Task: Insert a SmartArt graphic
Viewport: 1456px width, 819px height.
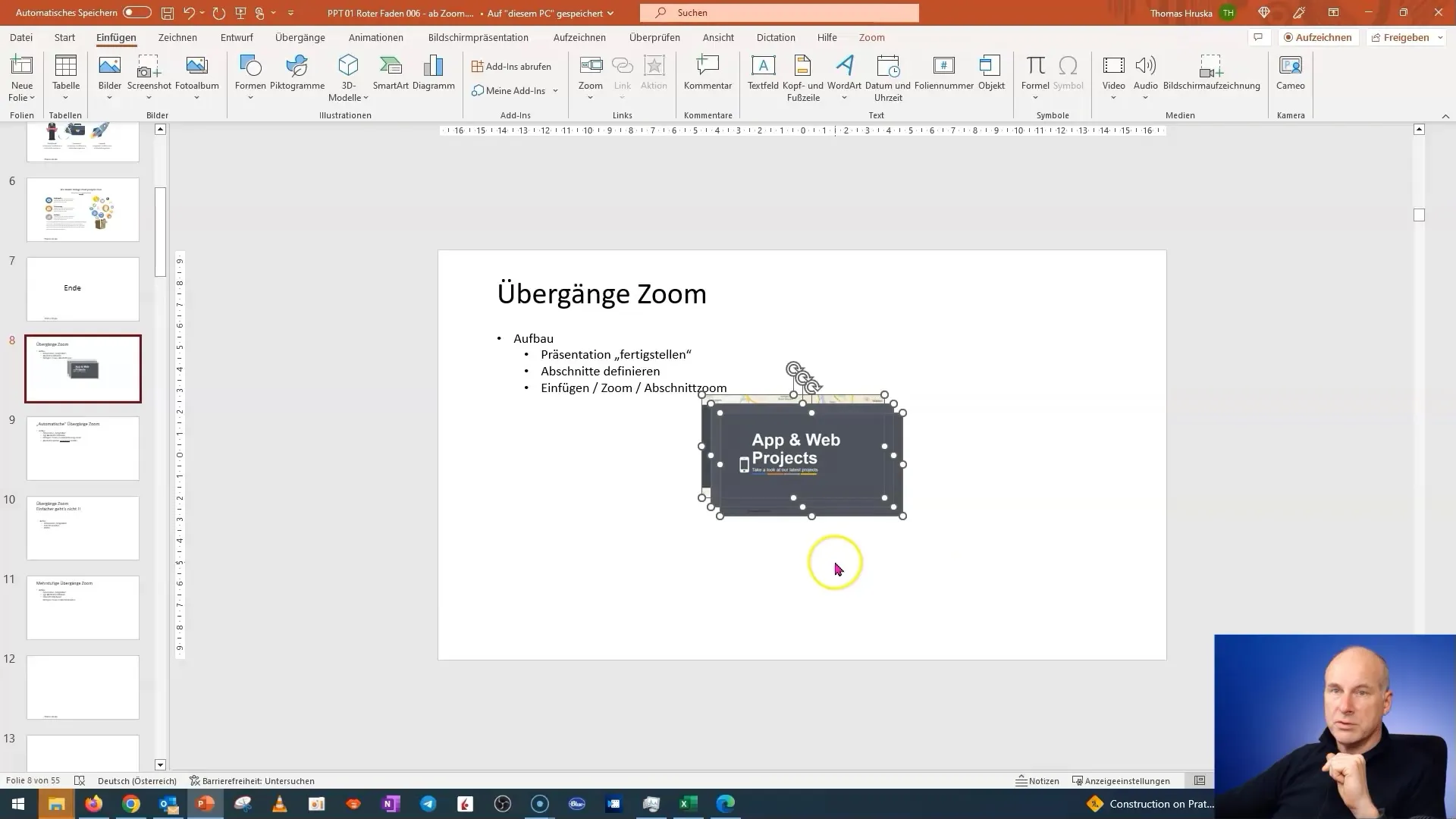Action: point(391,73)
